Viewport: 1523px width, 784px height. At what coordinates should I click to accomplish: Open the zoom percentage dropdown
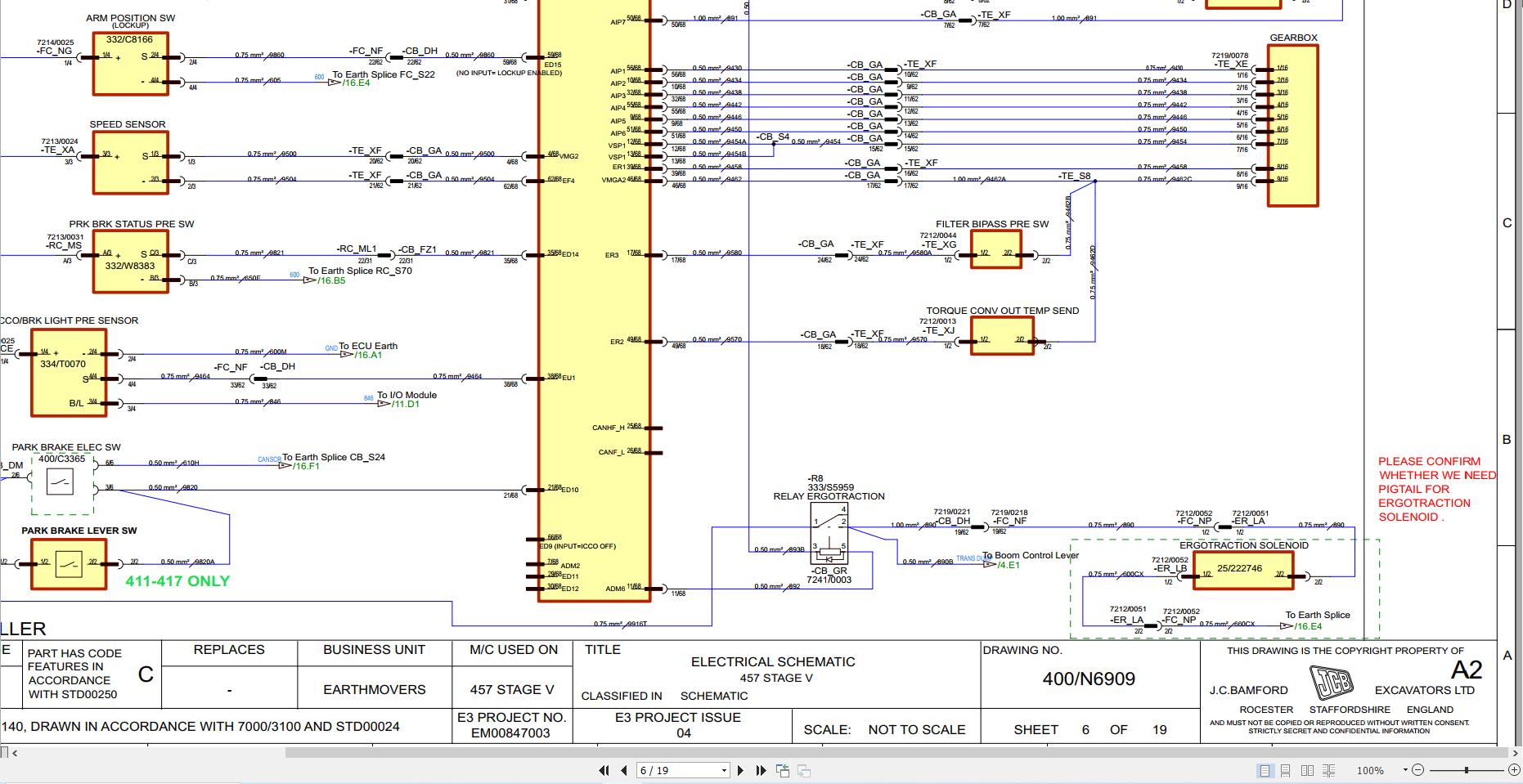(x=1404, y=770)
